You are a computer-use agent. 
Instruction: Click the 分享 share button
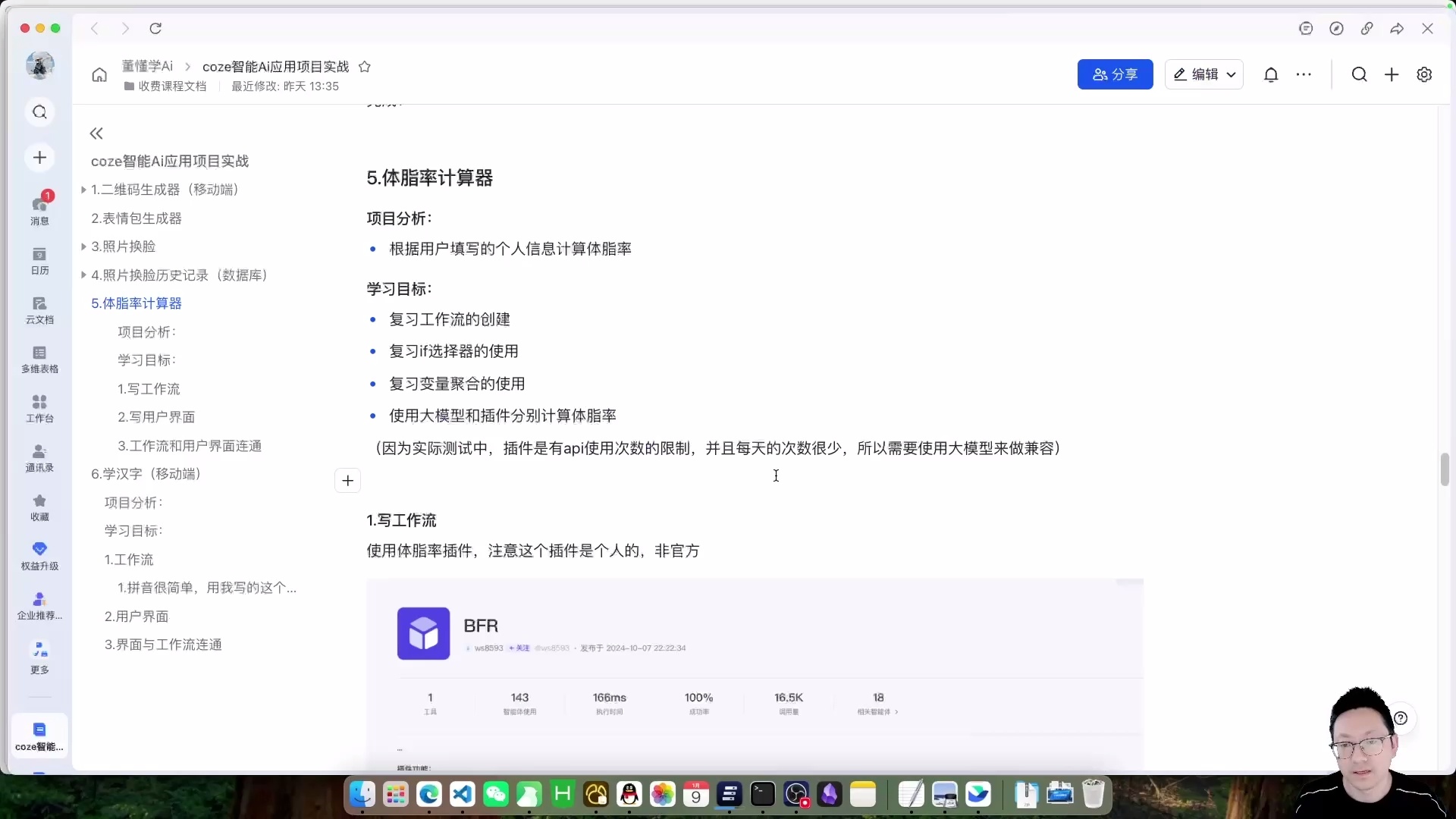1115,74
